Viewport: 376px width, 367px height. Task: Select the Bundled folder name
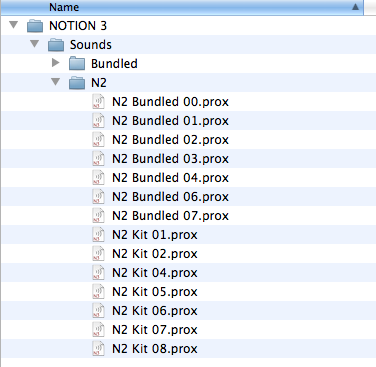click(114, 64)
